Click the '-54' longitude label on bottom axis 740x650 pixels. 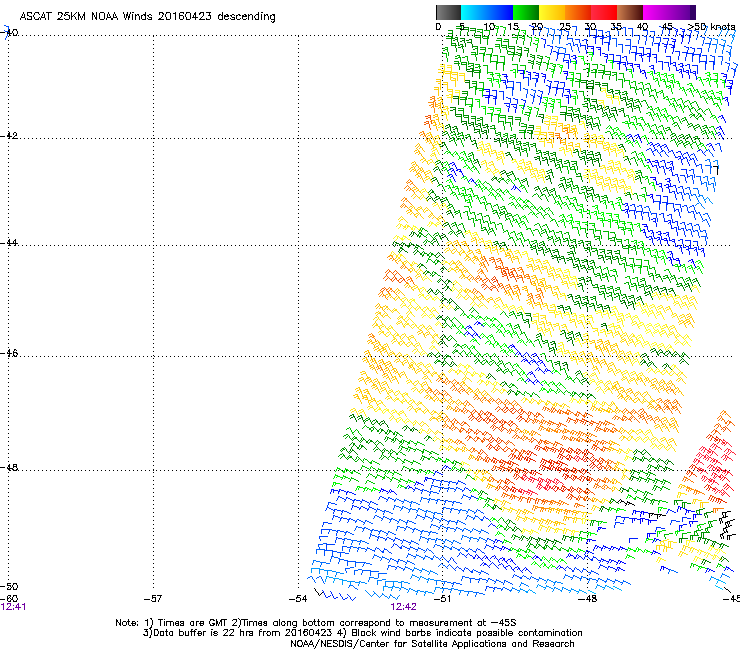pyautogui.click(x=298, y=599)
